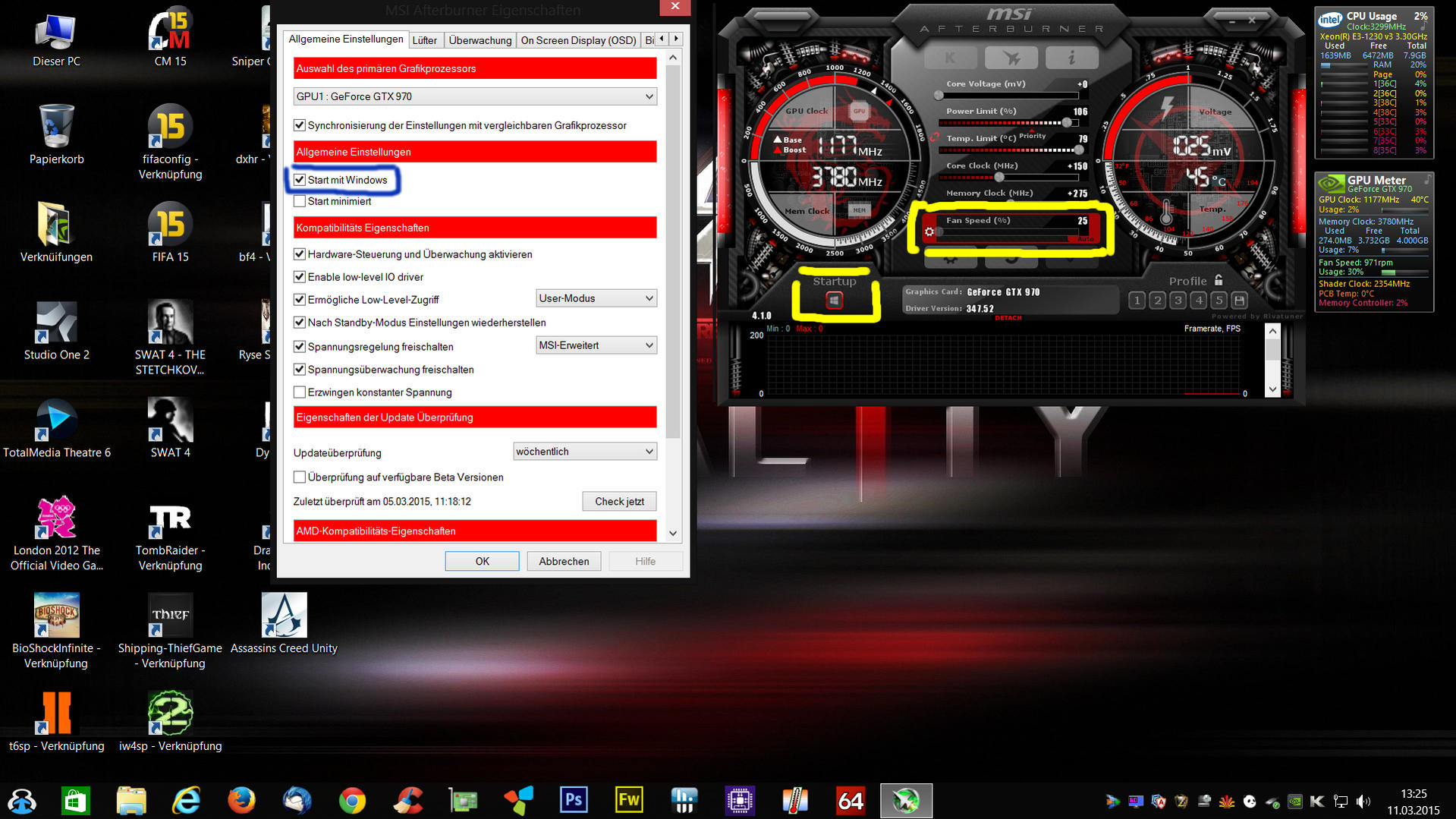Screen dimensions: 1456x819
Task: Click the settings dialog scrollbar down arrow
Action: pos(673,533)
